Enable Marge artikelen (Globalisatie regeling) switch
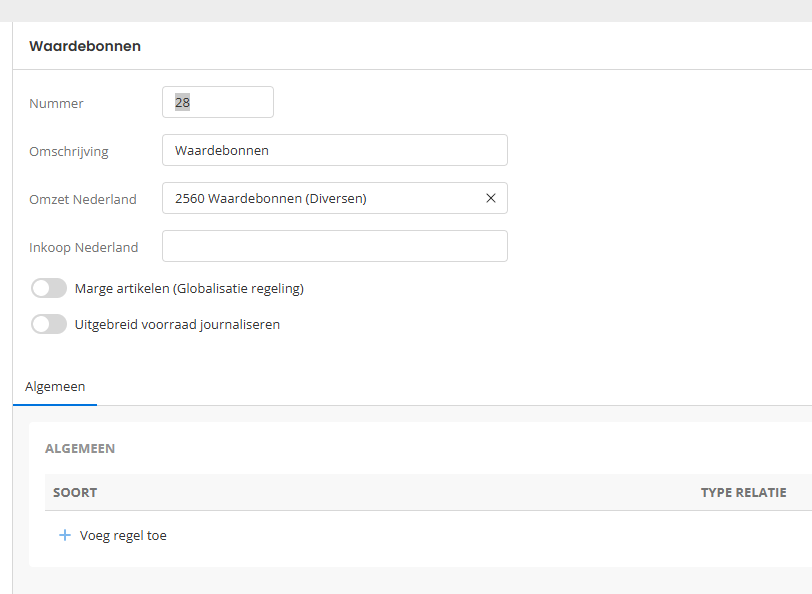This screenshot has width=812, height=594. [x=49, y=288]
